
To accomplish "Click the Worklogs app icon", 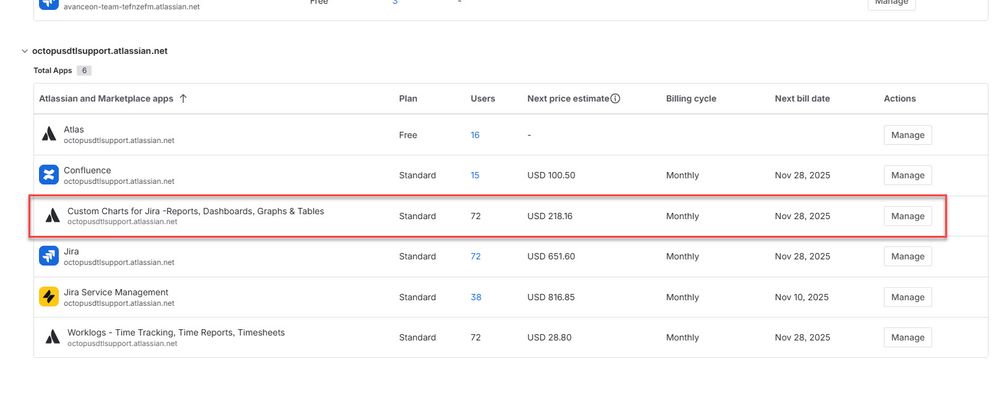I will 52,337.
